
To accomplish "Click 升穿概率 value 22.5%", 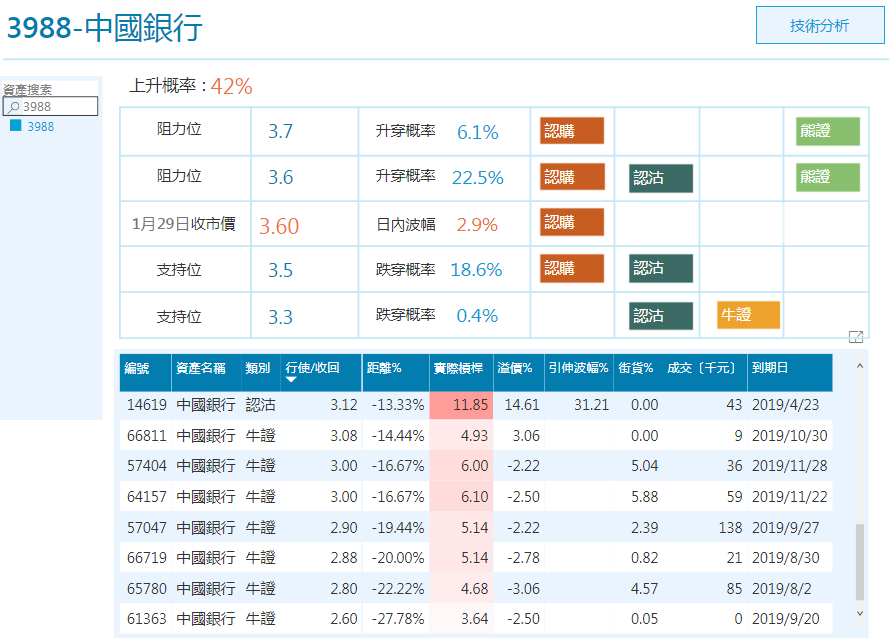I will pos(477,177).
